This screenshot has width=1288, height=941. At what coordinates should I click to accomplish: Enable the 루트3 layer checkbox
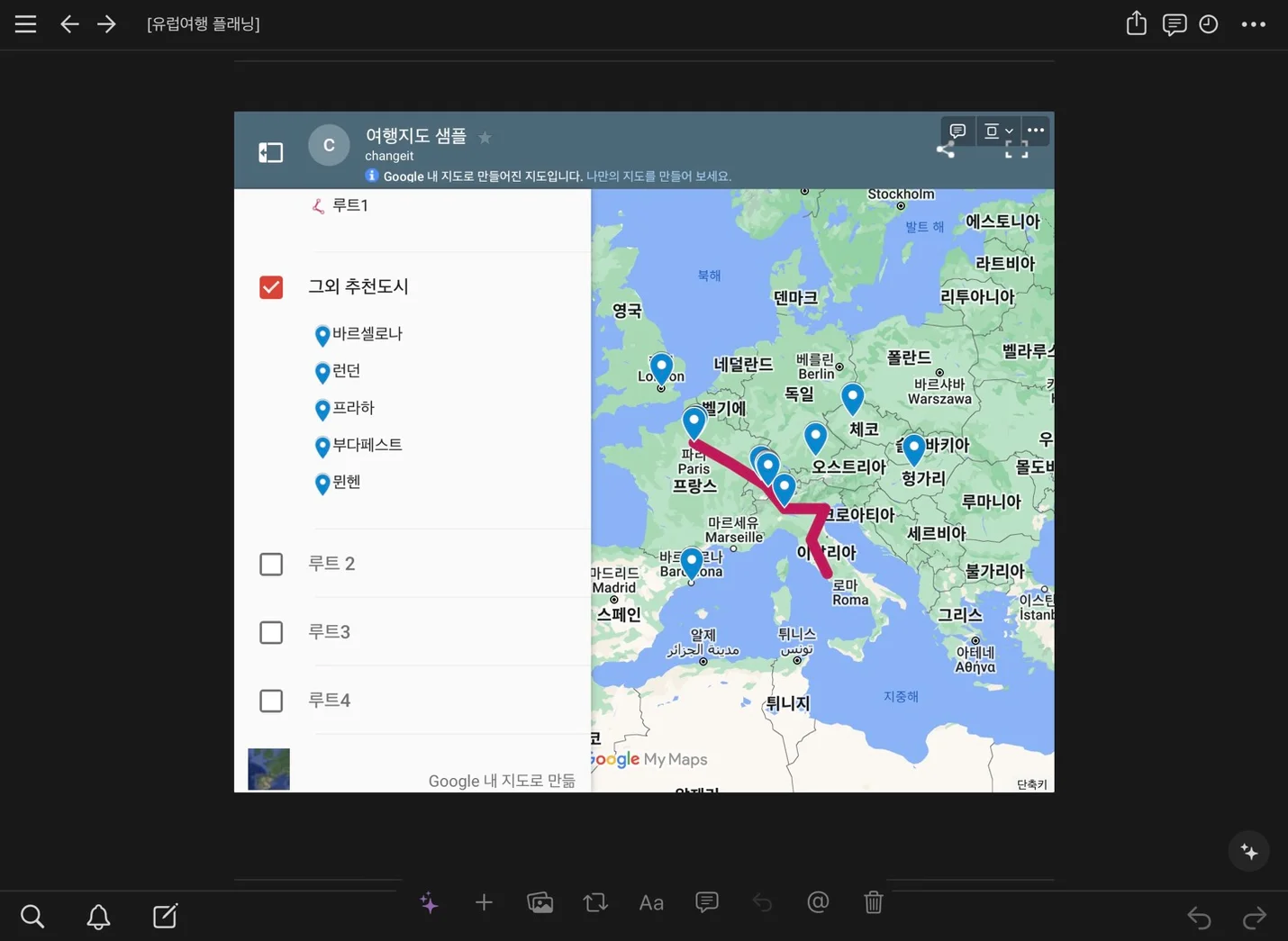[x=271, y=632]
